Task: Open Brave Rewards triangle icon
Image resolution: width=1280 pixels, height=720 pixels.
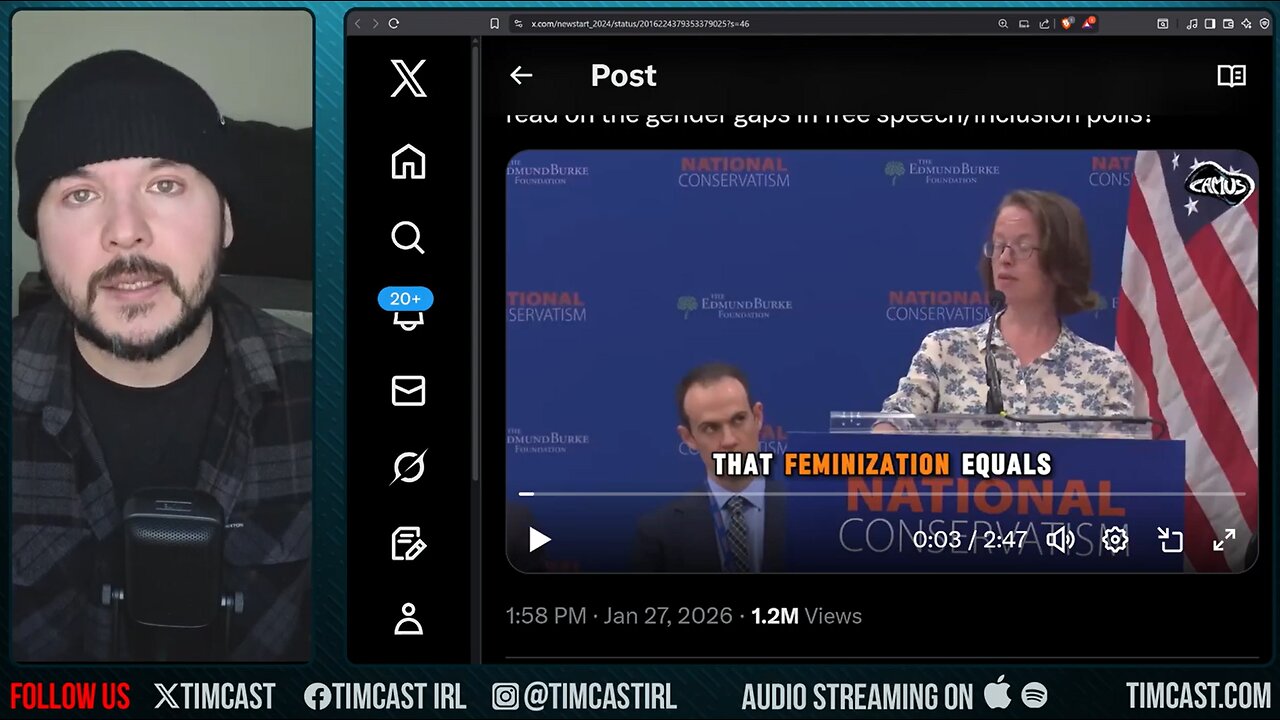Action: pos(1089,23)
